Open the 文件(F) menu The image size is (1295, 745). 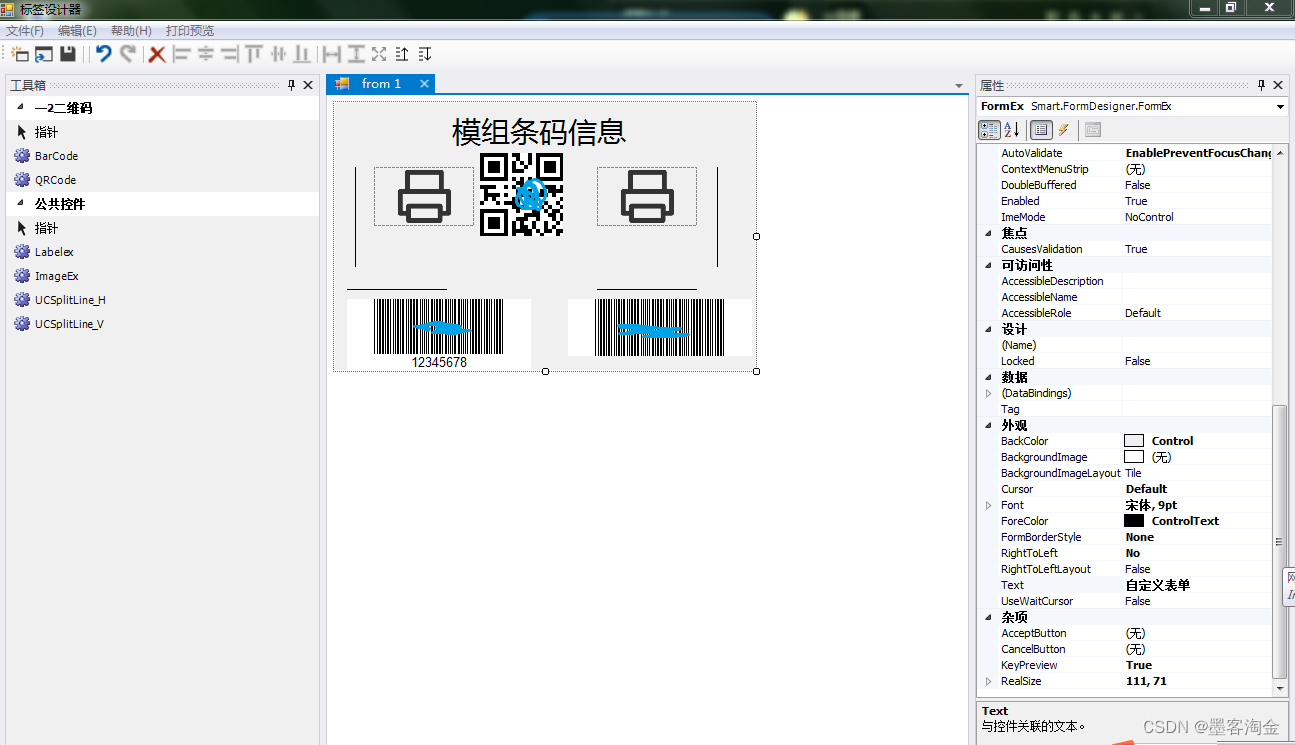click(25, 31)
